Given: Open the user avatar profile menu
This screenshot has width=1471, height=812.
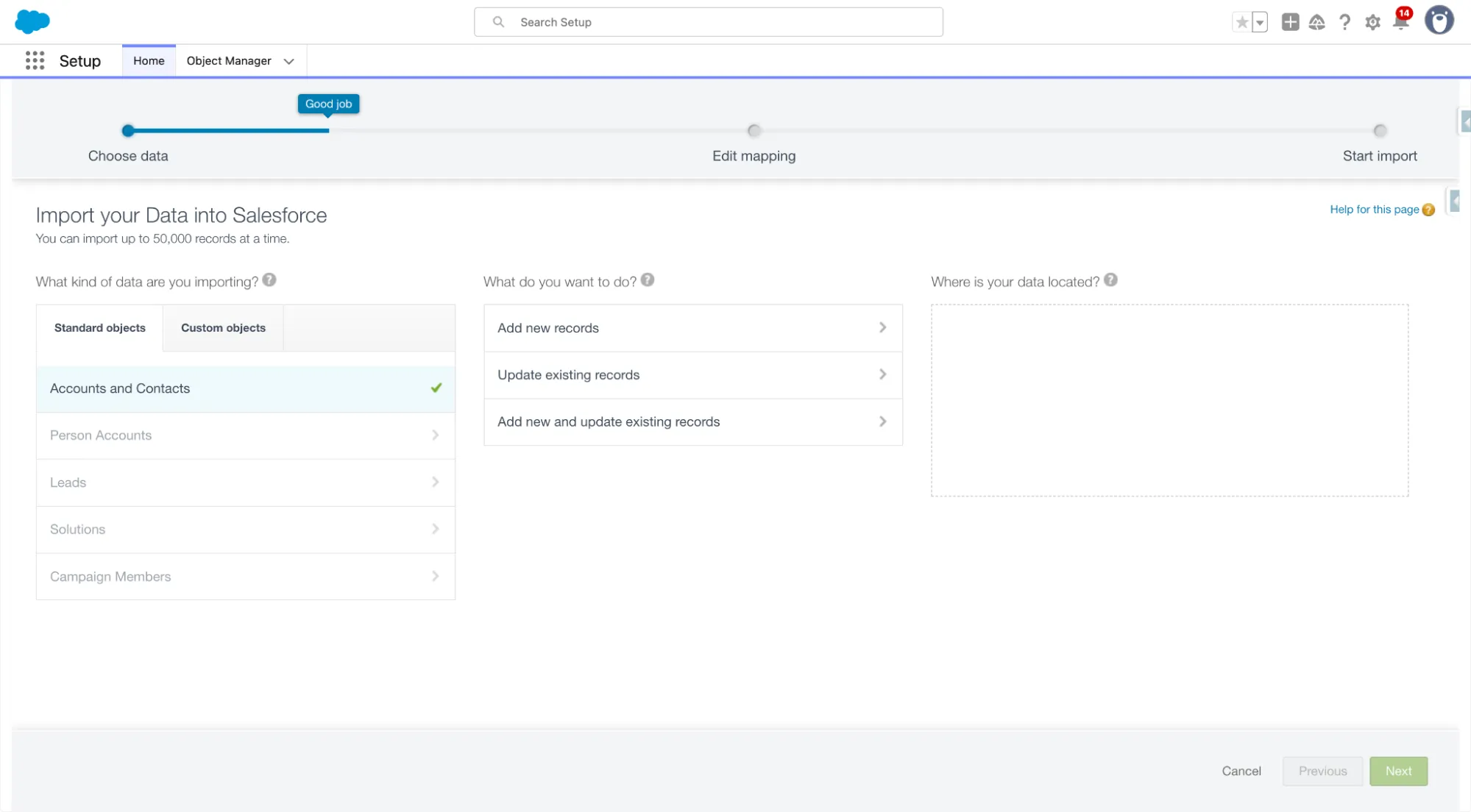Looking at the screenshot, I should 1439,21.
